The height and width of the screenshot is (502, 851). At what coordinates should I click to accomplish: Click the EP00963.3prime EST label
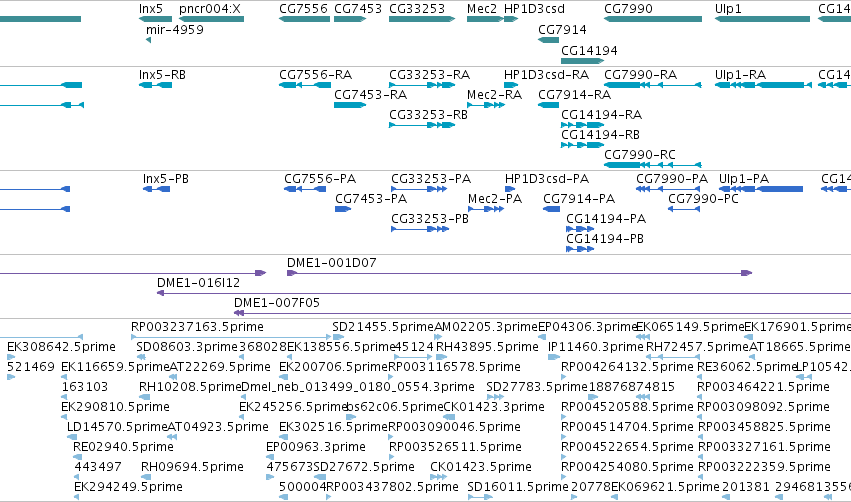point(316,447)
